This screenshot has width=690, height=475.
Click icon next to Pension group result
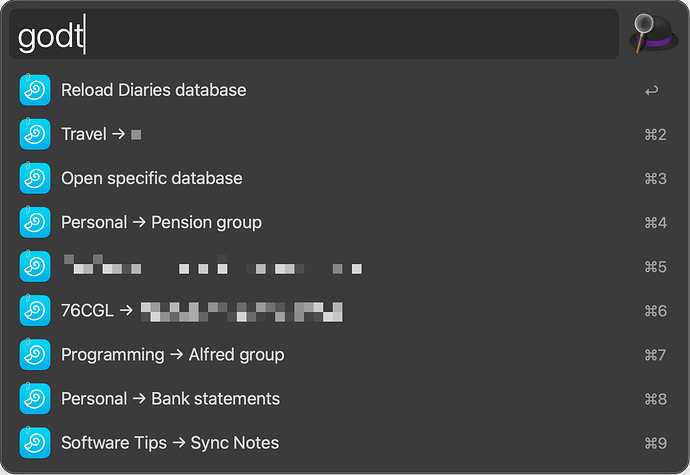pyautogui.click(x=35, y=222)
